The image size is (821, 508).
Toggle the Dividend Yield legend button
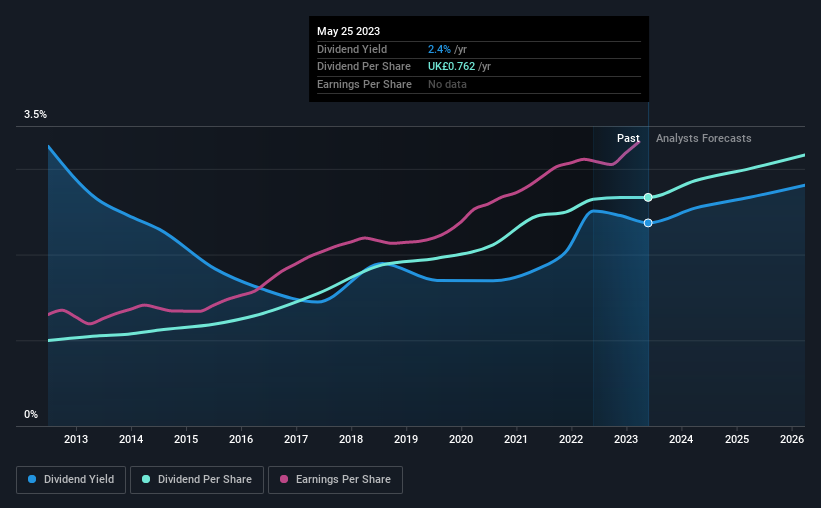(x=71, y=480)
